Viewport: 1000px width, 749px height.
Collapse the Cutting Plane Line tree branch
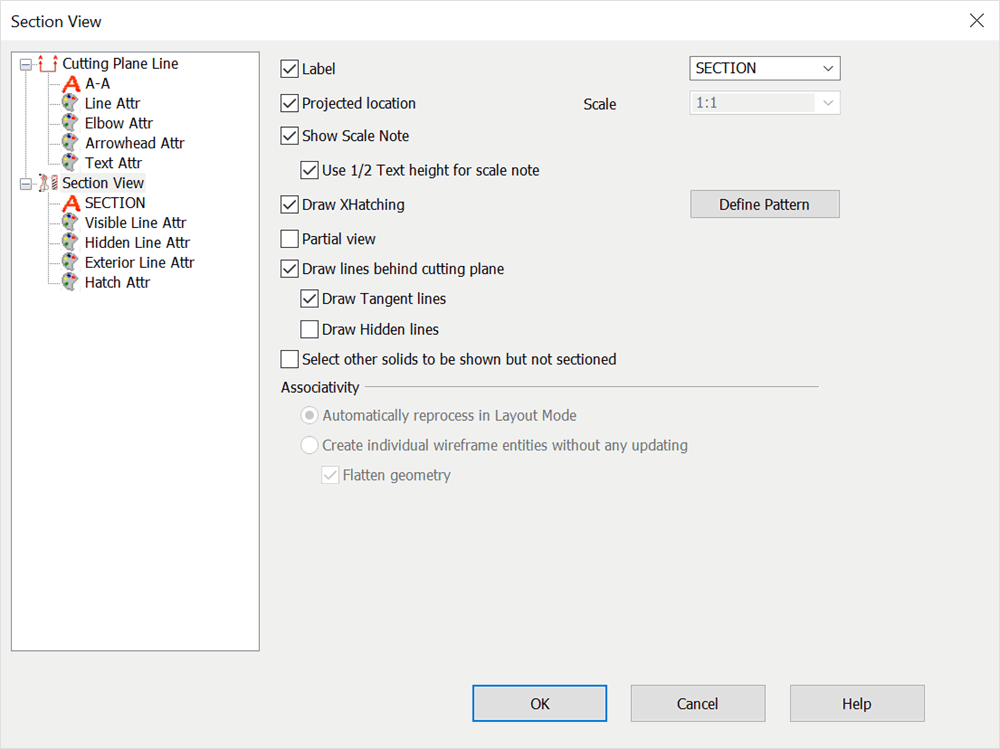point(26,62)
